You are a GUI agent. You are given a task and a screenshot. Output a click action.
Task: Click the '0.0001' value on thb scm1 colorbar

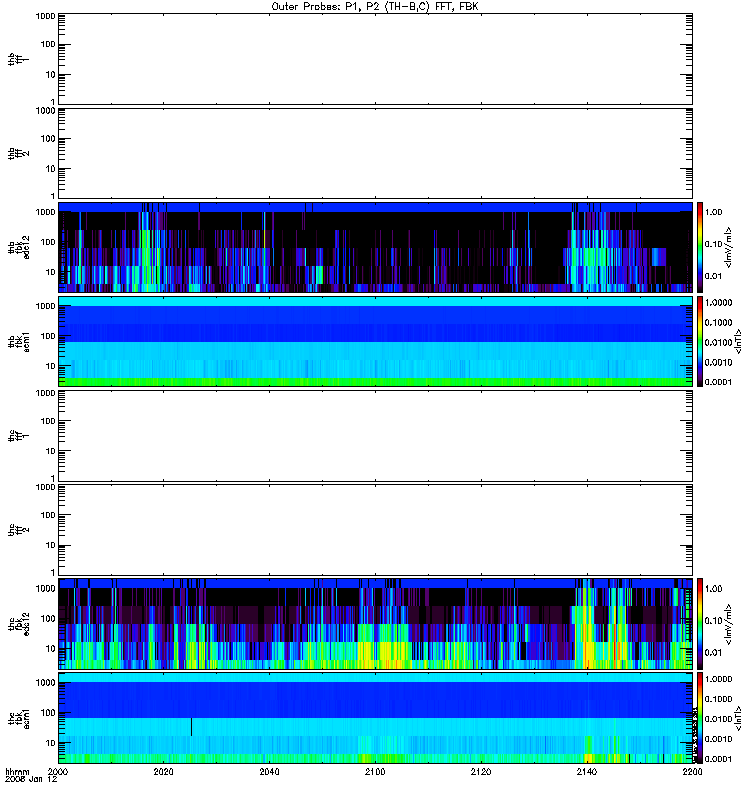point(718,382)
